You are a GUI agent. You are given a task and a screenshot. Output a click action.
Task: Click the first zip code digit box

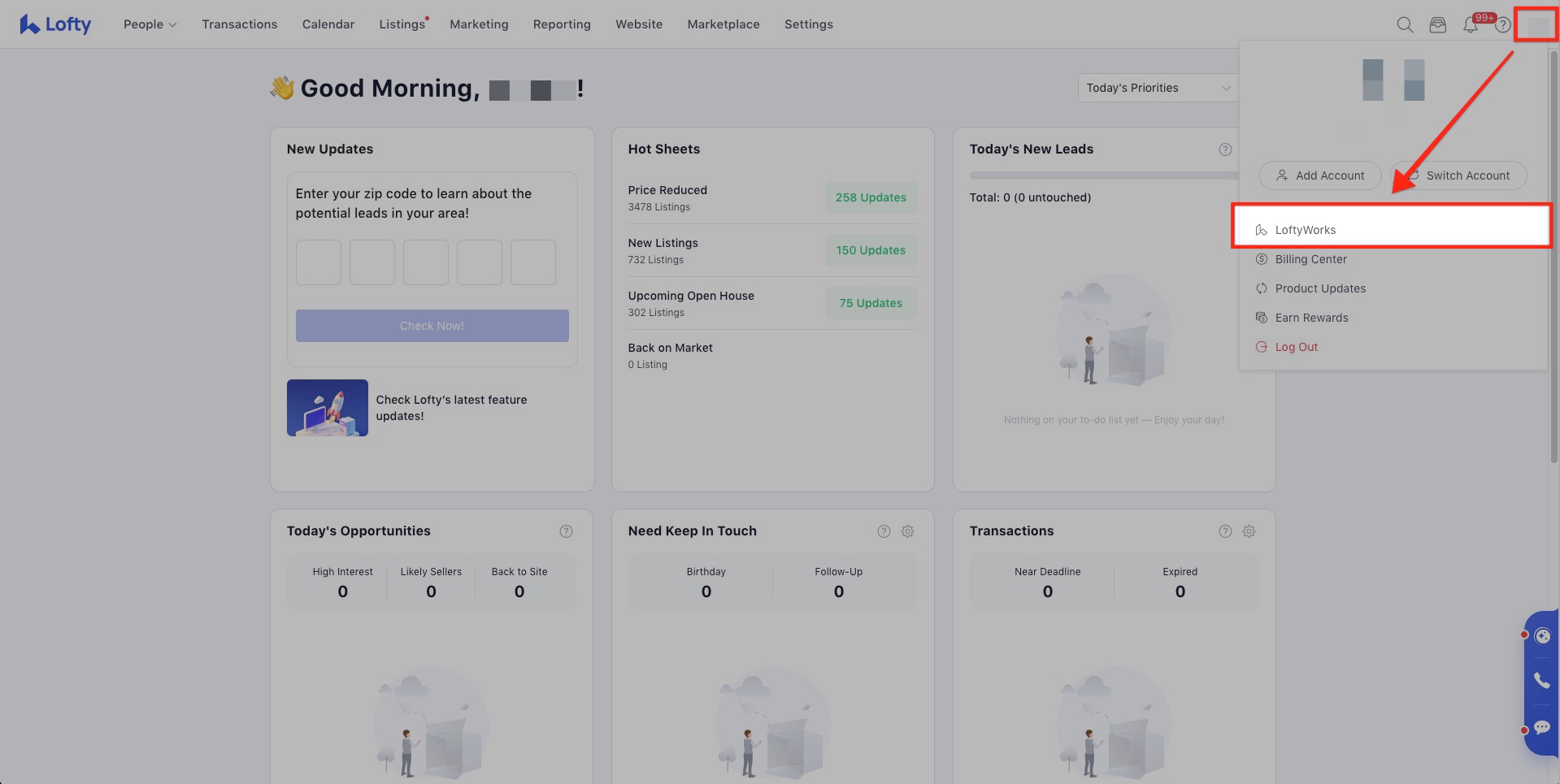click(318, 262)
